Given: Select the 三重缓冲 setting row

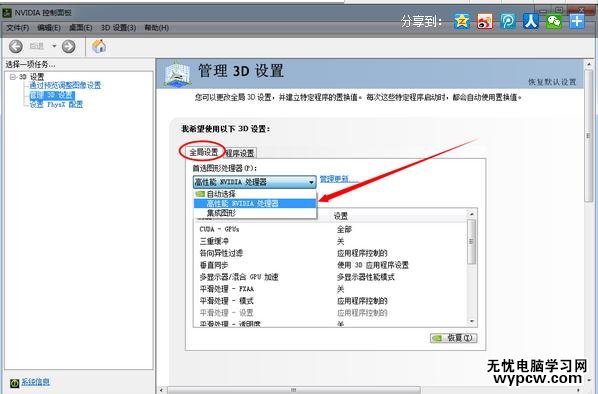Looking at the screenshot, I should (330, 241).
